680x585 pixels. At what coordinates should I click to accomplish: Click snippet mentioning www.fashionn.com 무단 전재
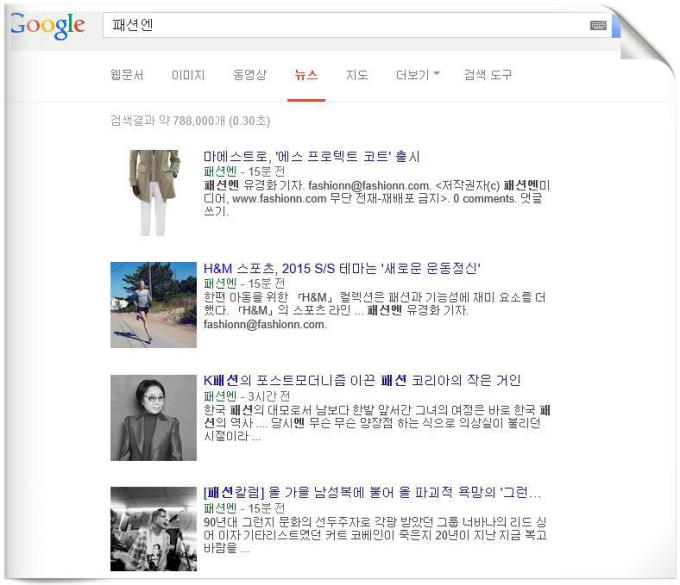click(x=377, y=198)
